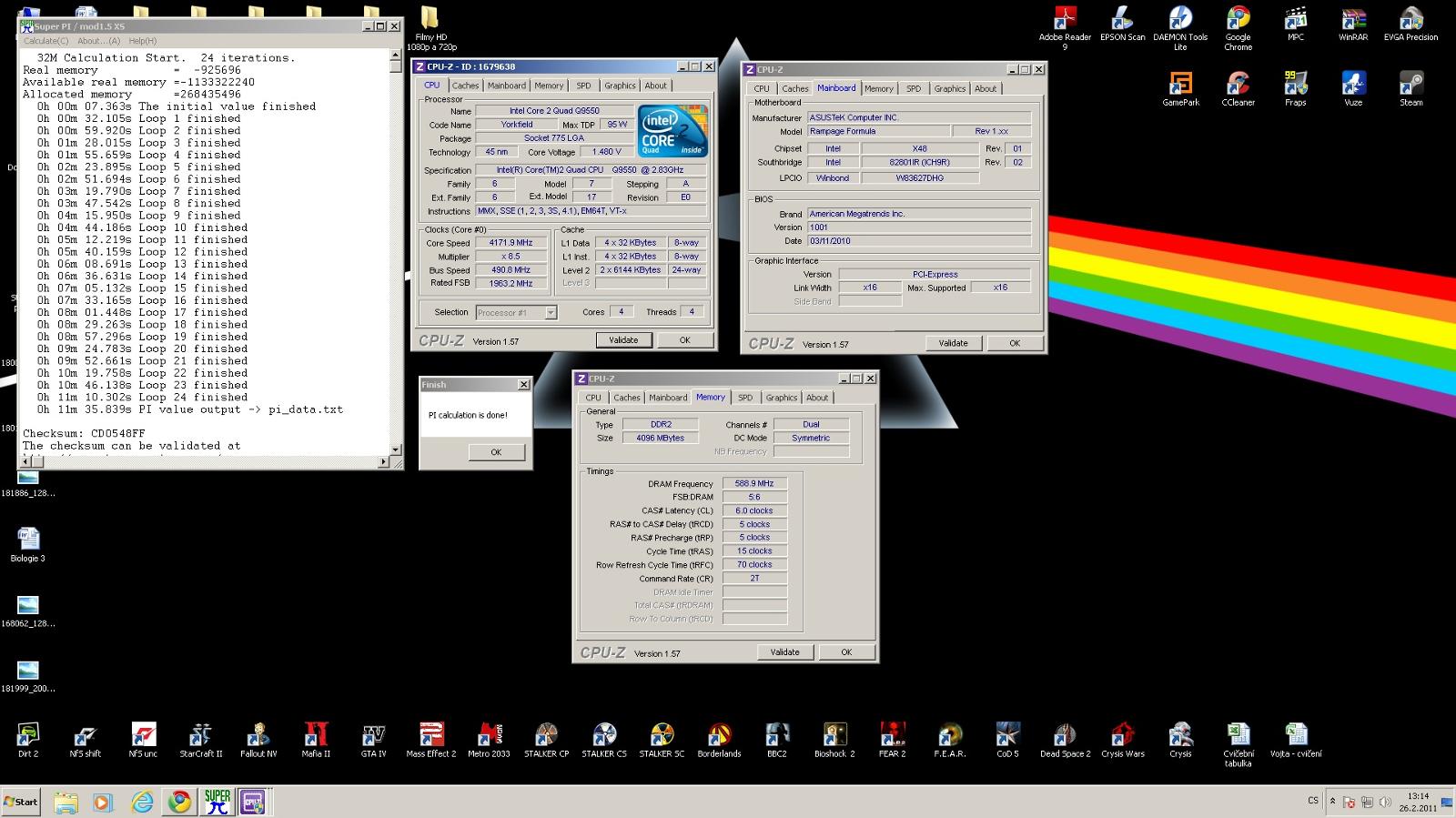Click DRAM Frequency value 588.9 MHz
Image resolution: width=1456 pixels, height=818 pixels.
pos(754,483)
